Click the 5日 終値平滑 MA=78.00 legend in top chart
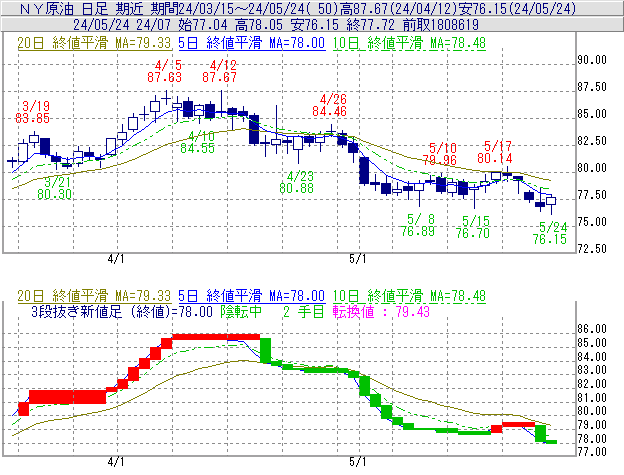 point(252,43)
